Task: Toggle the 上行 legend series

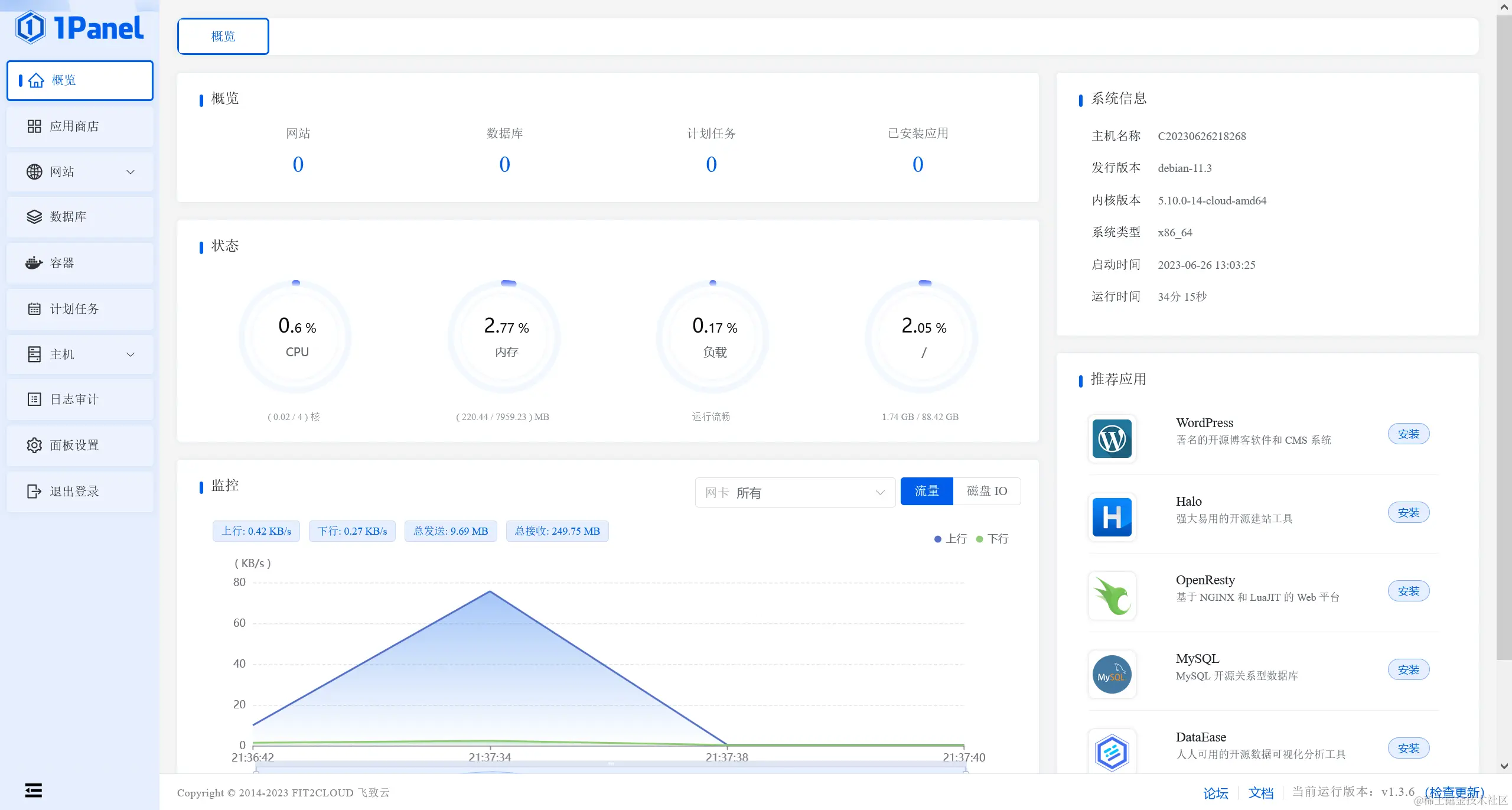Action: tap(950, 539)
